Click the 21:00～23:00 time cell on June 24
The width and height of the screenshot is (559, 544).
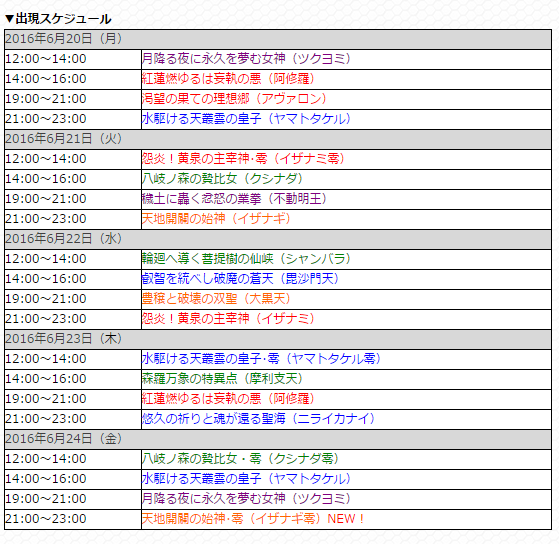pos(73,519)
